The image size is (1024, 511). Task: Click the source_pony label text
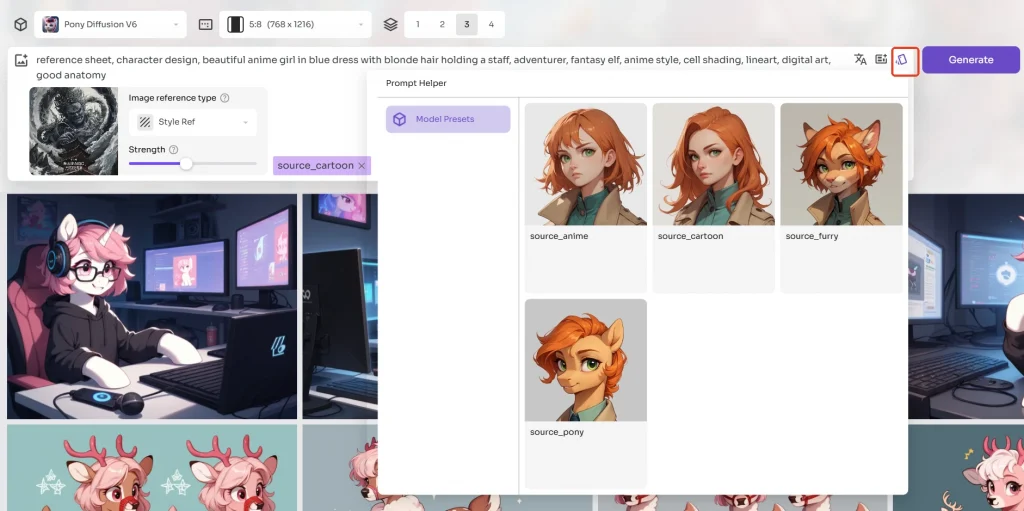[557, 432]
